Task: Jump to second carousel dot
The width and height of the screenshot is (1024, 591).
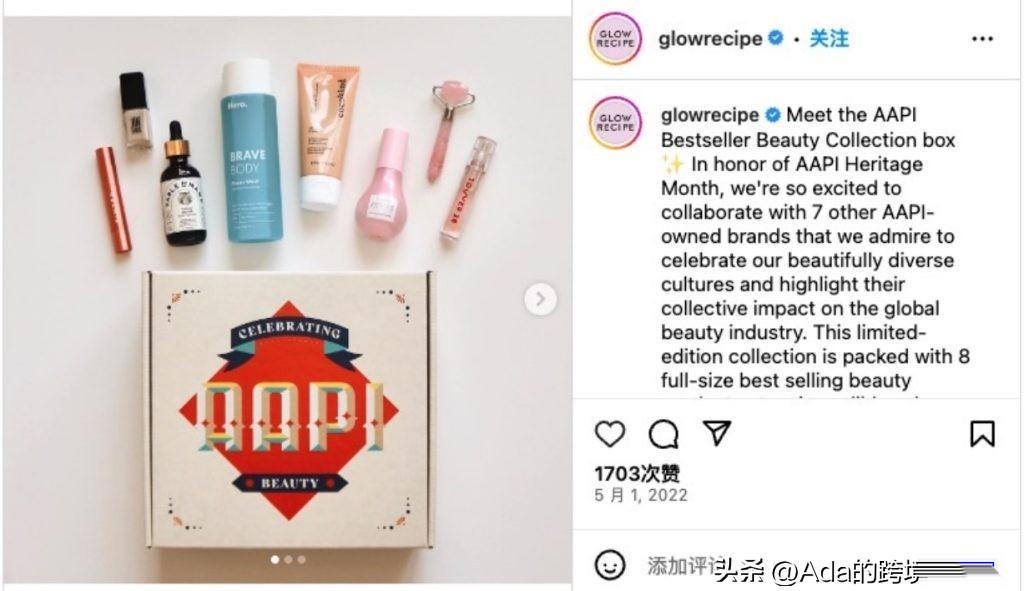Action: point(288,560)
